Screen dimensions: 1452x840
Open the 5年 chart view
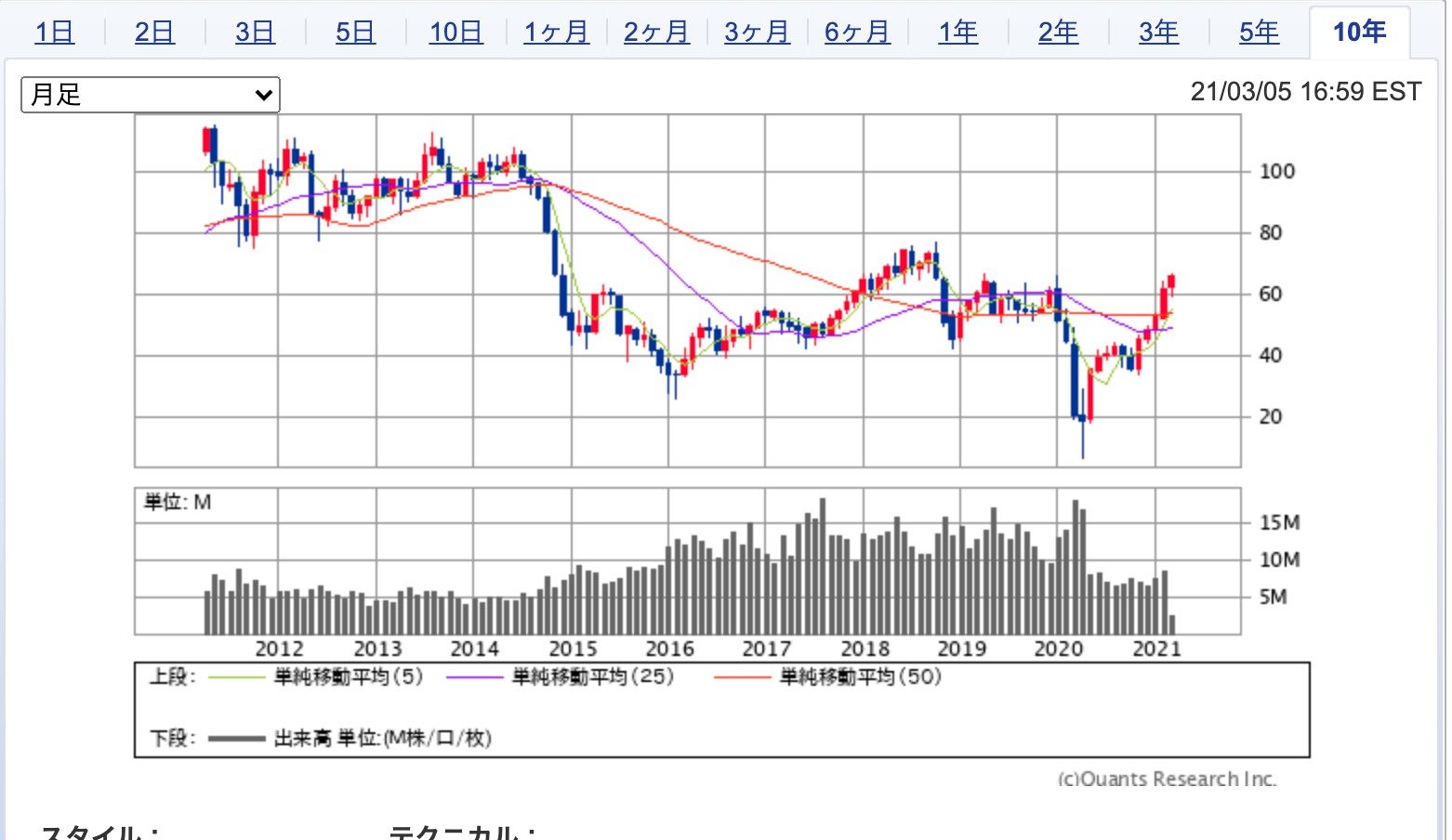click(1259, 33)
